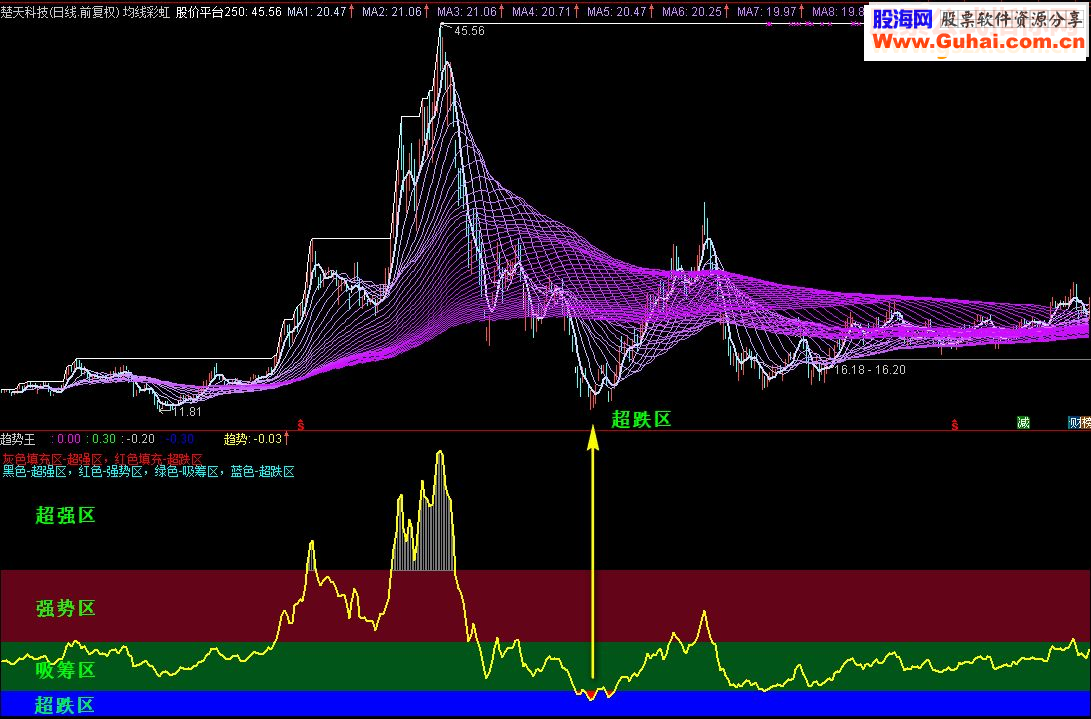Click the stock title 楚天科技(日线,前复权)

click(x=61, y=12)
